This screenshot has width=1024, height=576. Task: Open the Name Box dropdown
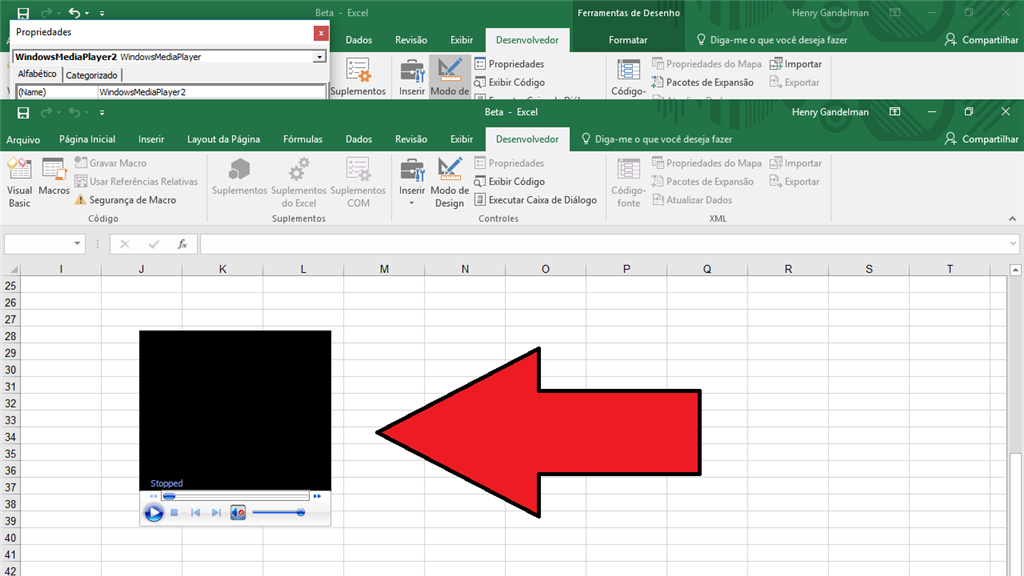[77, 244]
